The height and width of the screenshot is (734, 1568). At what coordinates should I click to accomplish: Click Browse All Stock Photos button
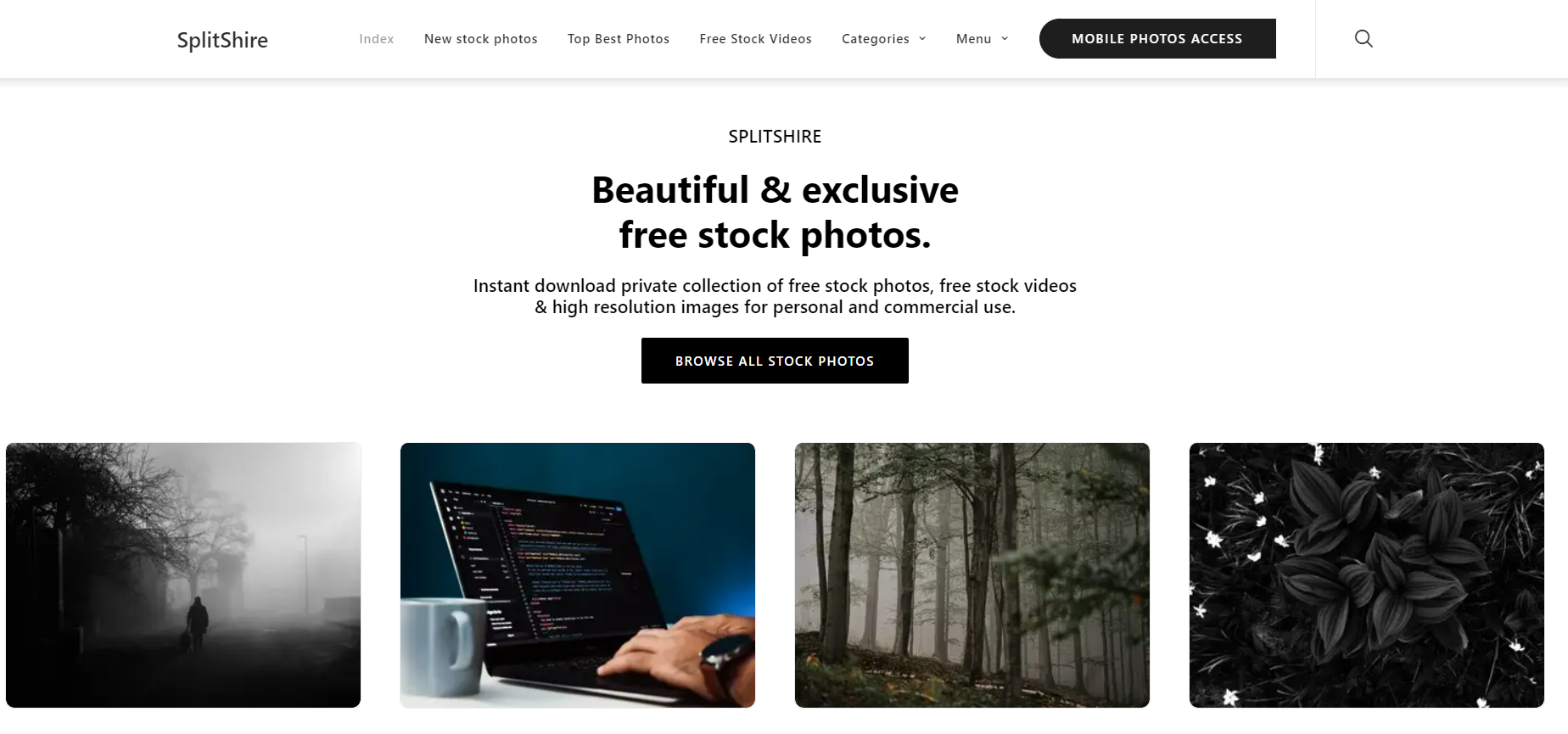click(x=775, y=361)
